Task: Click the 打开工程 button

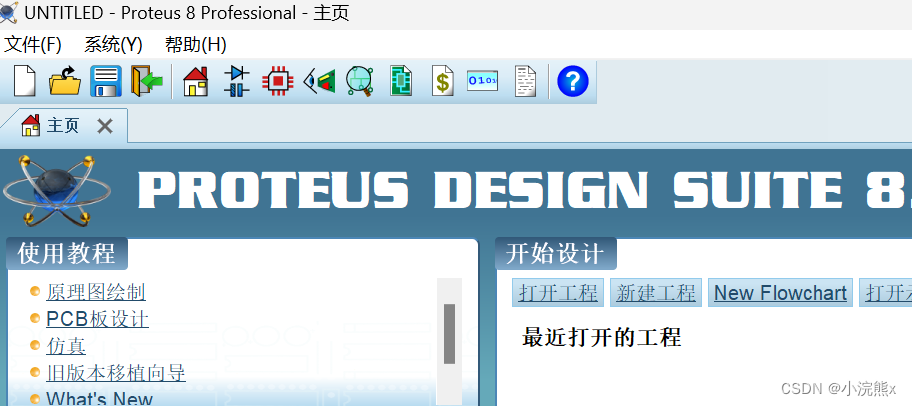Action: pyautogui.click(x=558, y=293)
